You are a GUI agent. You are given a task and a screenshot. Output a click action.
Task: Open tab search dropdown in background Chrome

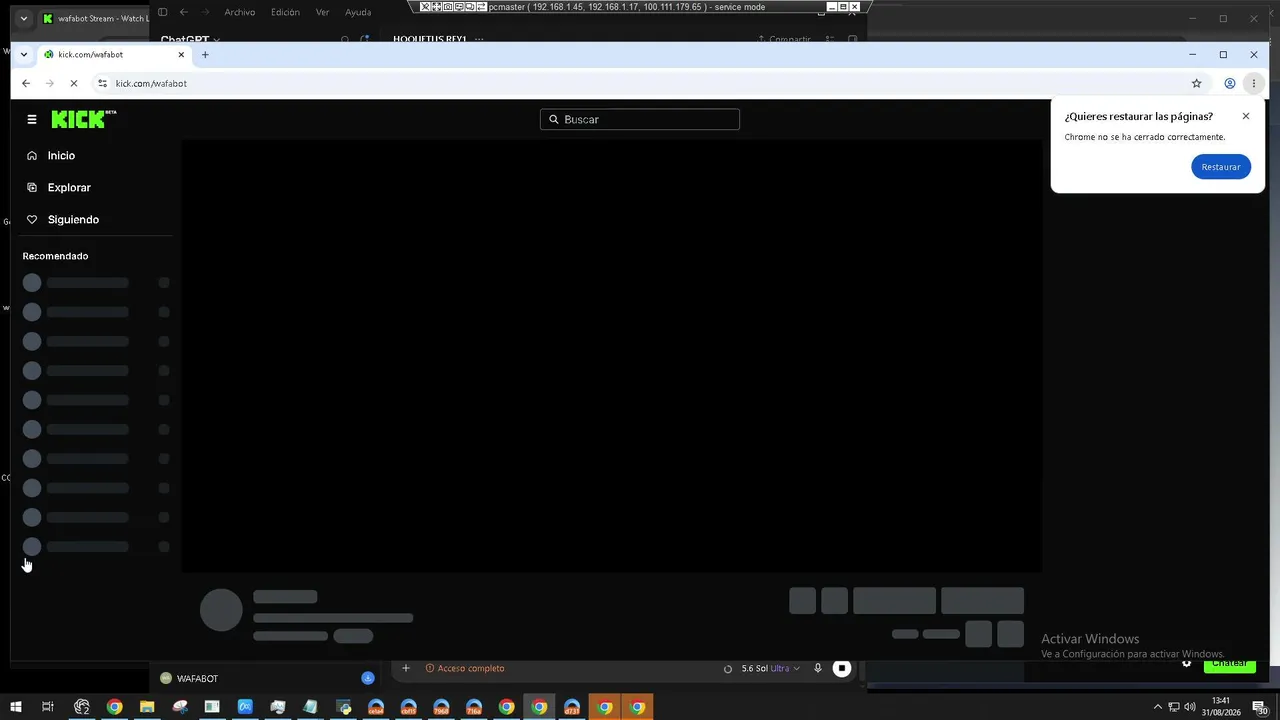coord(24,18)
